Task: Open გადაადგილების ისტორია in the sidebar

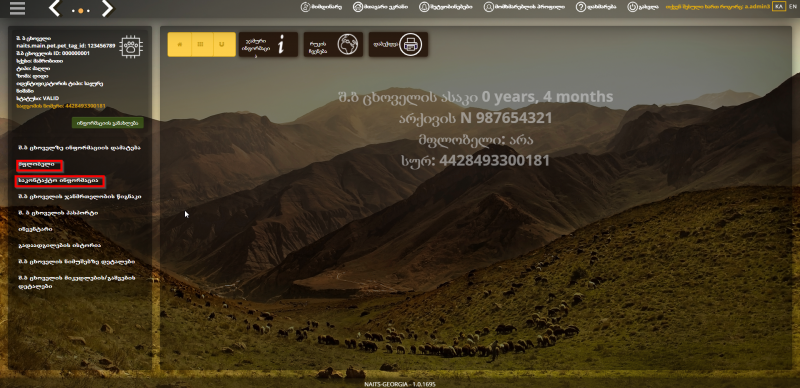Action: 59,246
